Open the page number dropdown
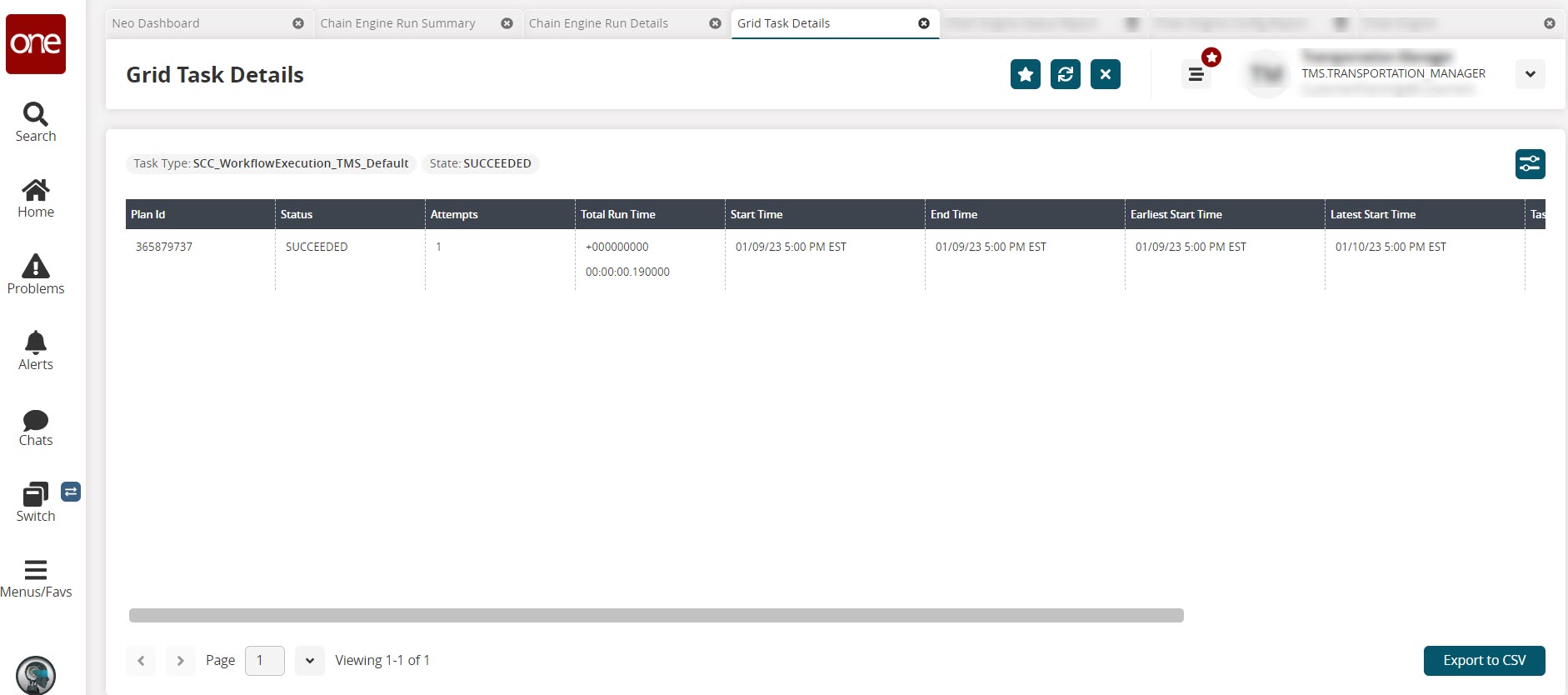The image size is (1568, 695). [x=310, y=661]
